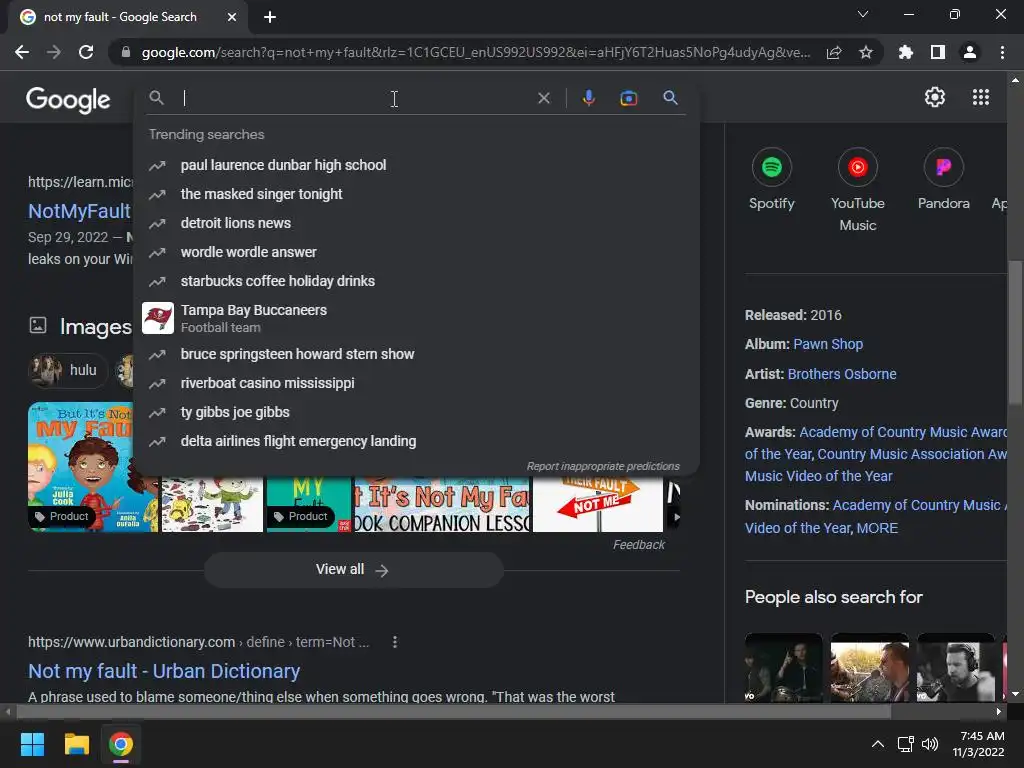Select 'wordle wordle answer' suggestion

(x=416, y=252)
